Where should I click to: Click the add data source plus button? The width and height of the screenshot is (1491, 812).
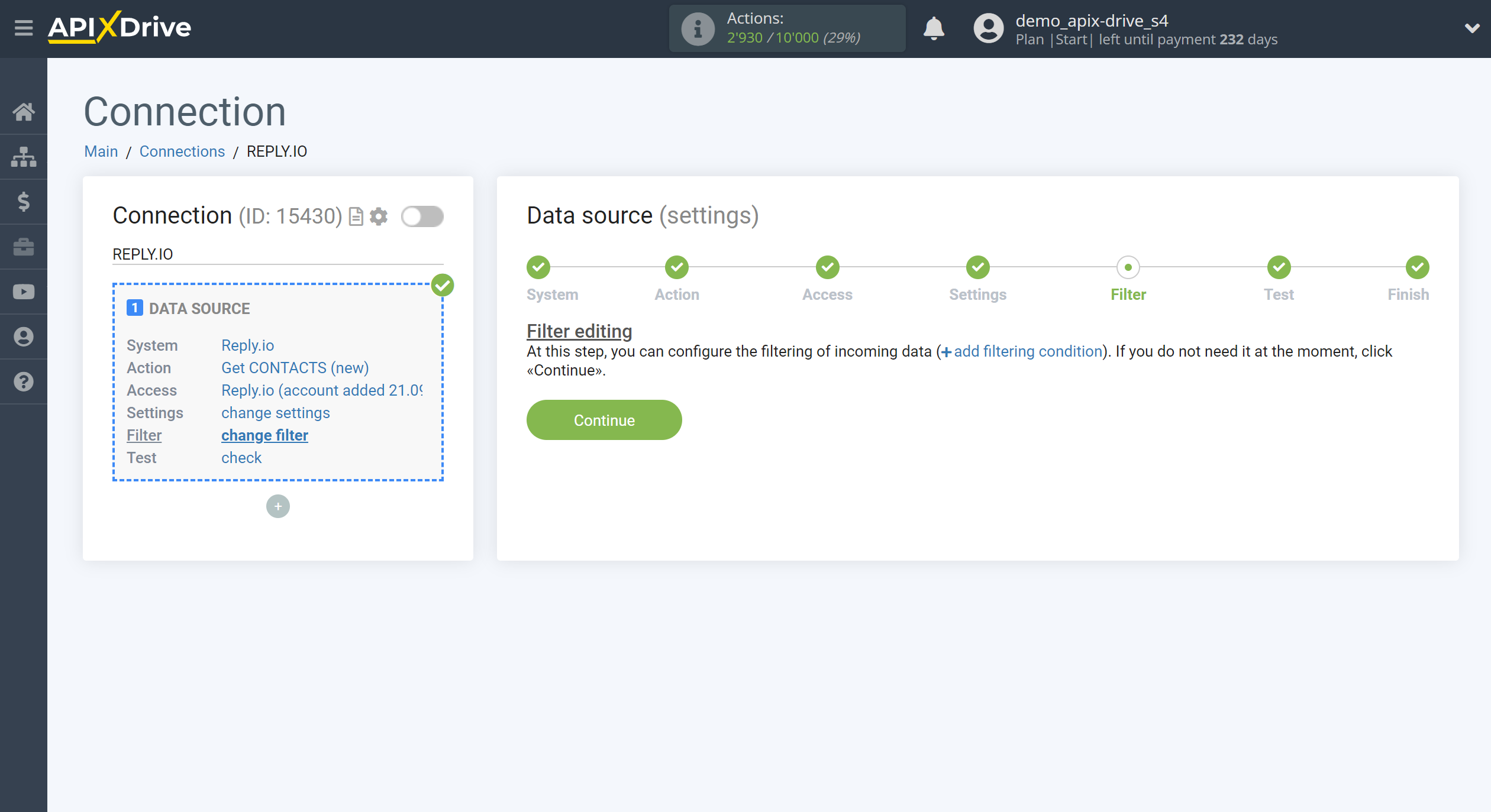(x=278, y=506)
